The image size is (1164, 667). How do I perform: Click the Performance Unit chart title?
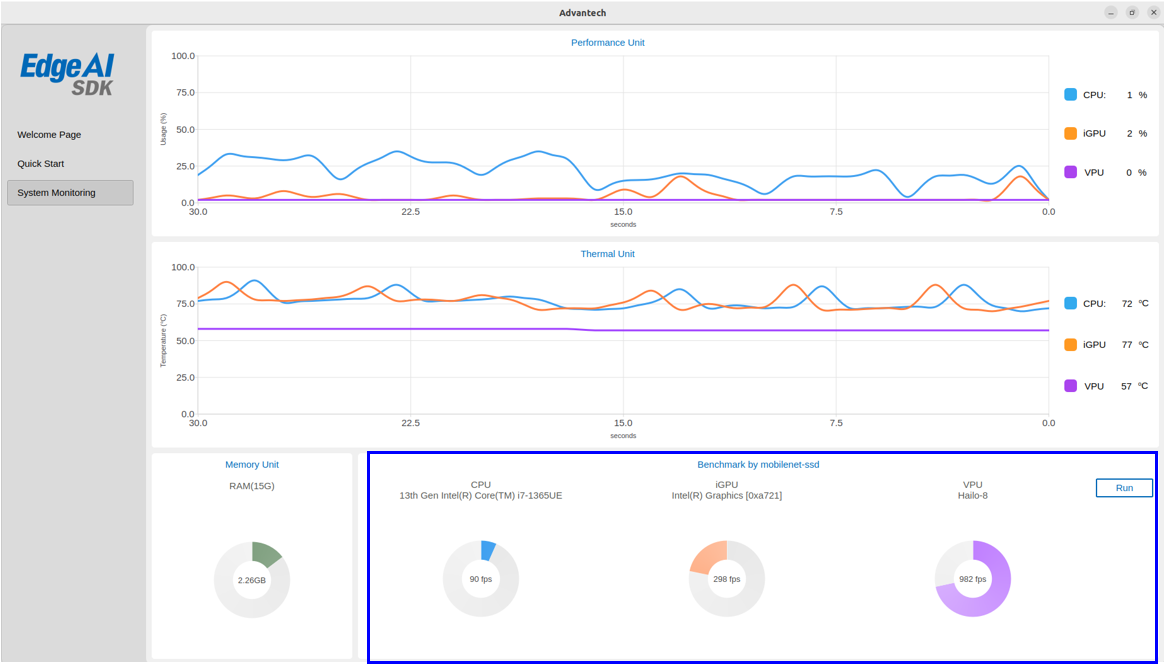pyautogui.click(x=608, y=43)
